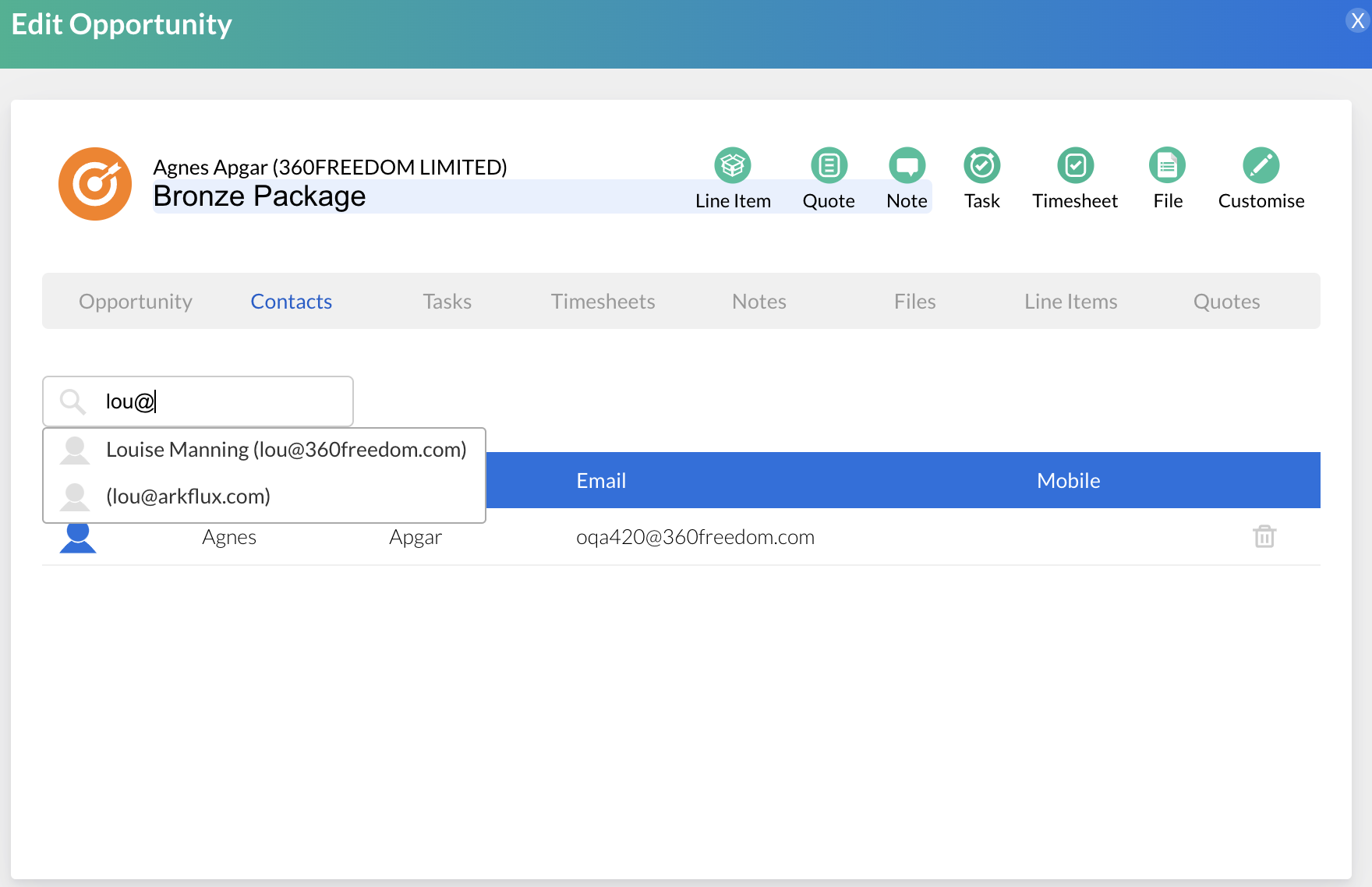Close the Edit Opportunity dialog

click(x=1356, y=19)
